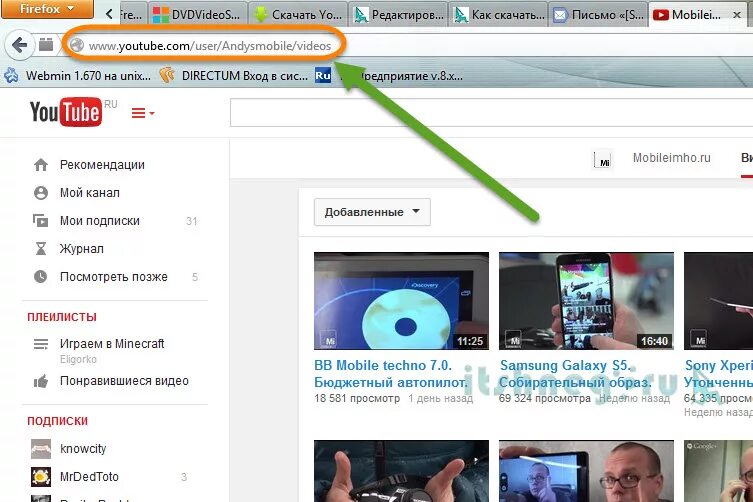
Task: Click the Mi channel icon in header
Action: coord(603,160)
